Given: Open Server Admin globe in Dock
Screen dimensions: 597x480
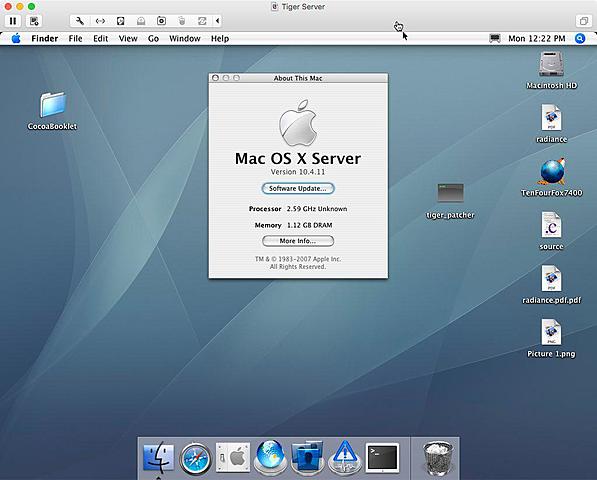Looking at the screenshot, I should tap(270, 458).
